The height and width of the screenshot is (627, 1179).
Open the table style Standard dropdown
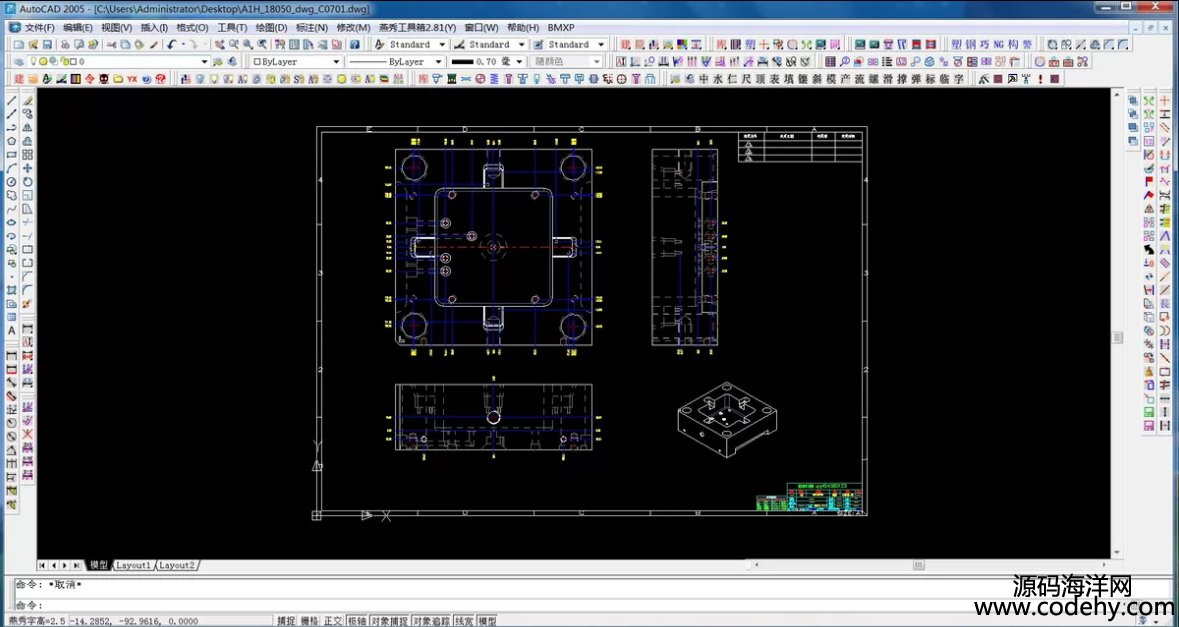(601, 45)
